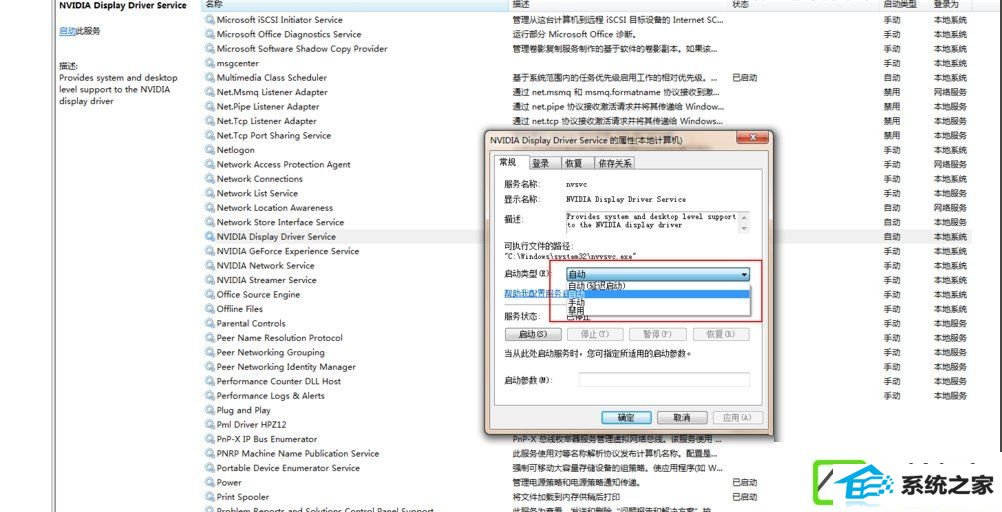Click the 启动 link in the left panel
Viewport: 1002px width, 512px height.
coord(66,31)
